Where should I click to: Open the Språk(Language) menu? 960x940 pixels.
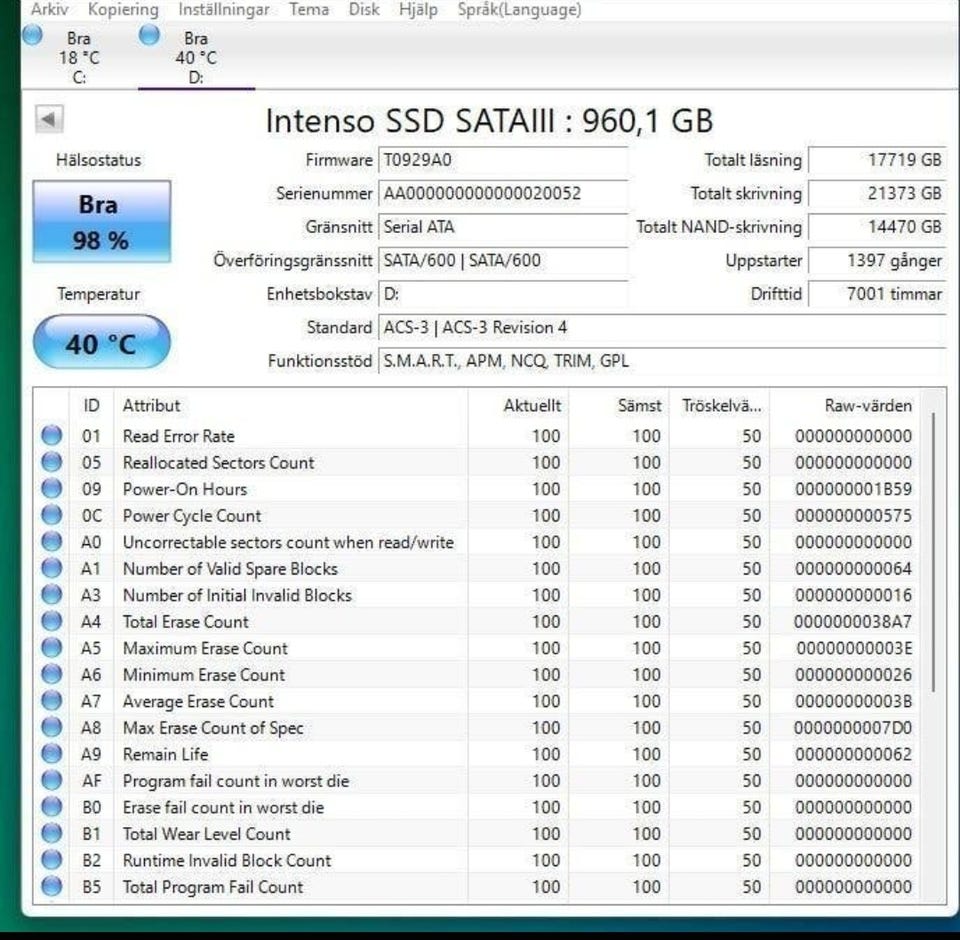519,9
